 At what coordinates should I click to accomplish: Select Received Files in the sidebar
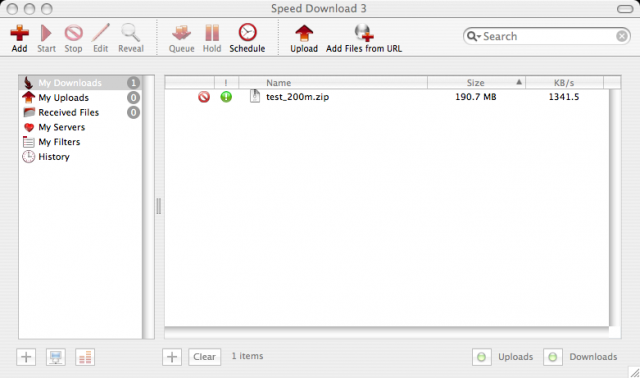80,112
